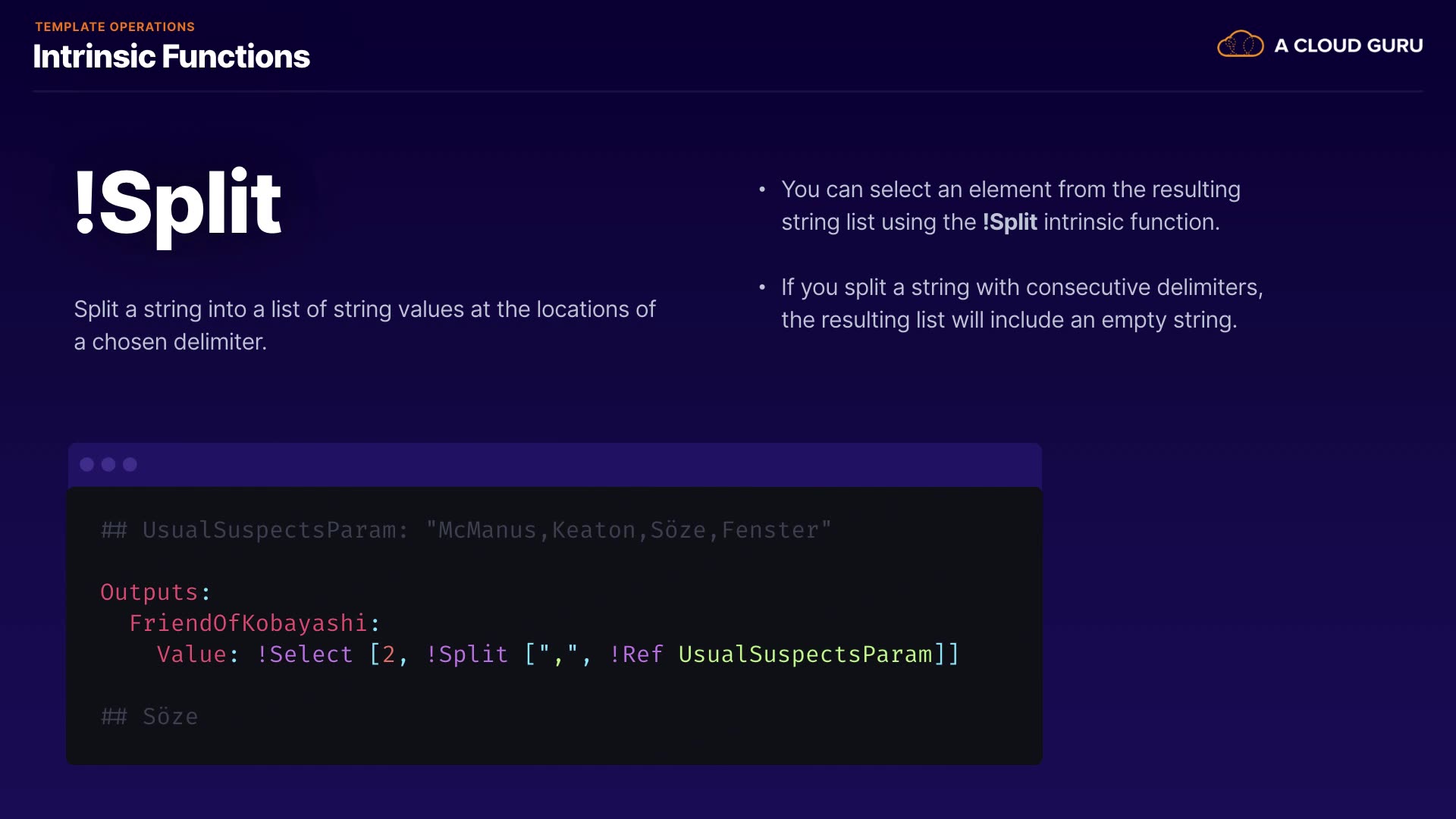Click the bold !Split word in first bullet
This screenshot has width=1456, height=819.
pyautogui.click(x=1009, y=222)
